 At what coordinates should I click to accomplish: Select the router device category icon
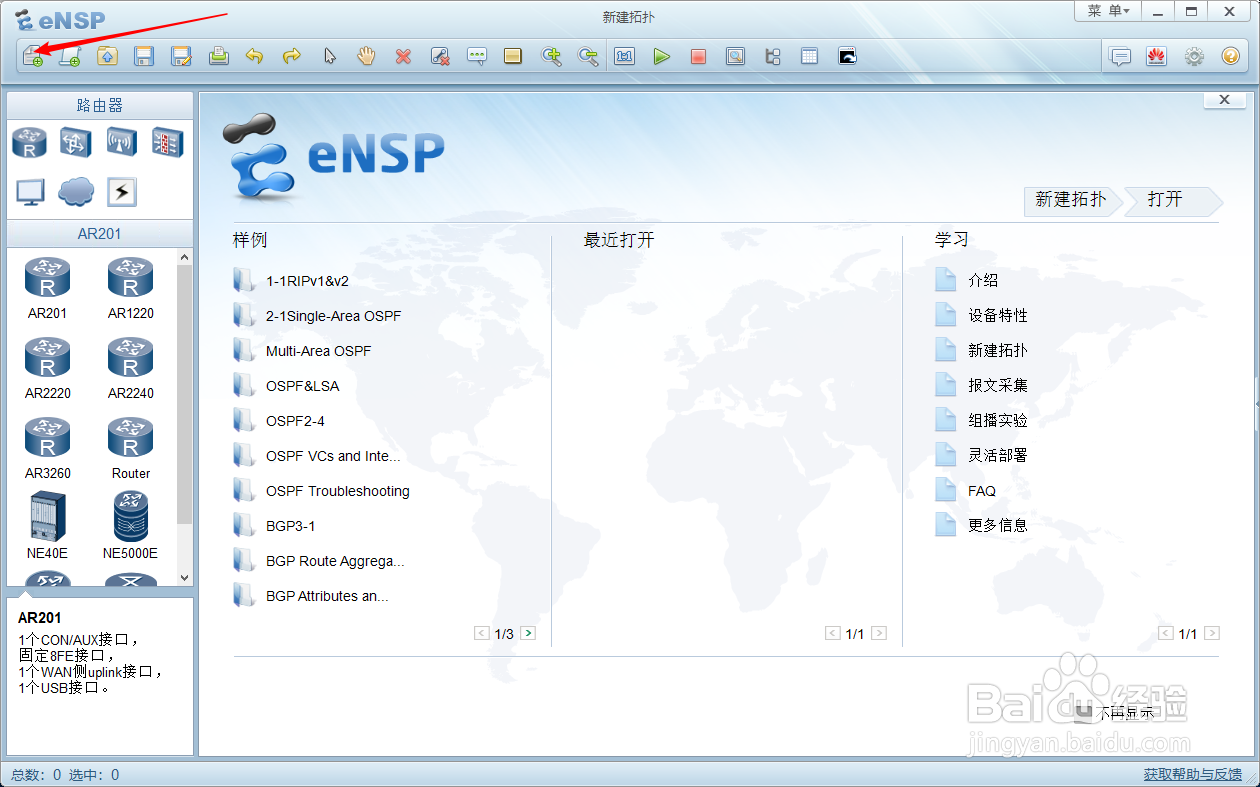[x=29, y=142]
